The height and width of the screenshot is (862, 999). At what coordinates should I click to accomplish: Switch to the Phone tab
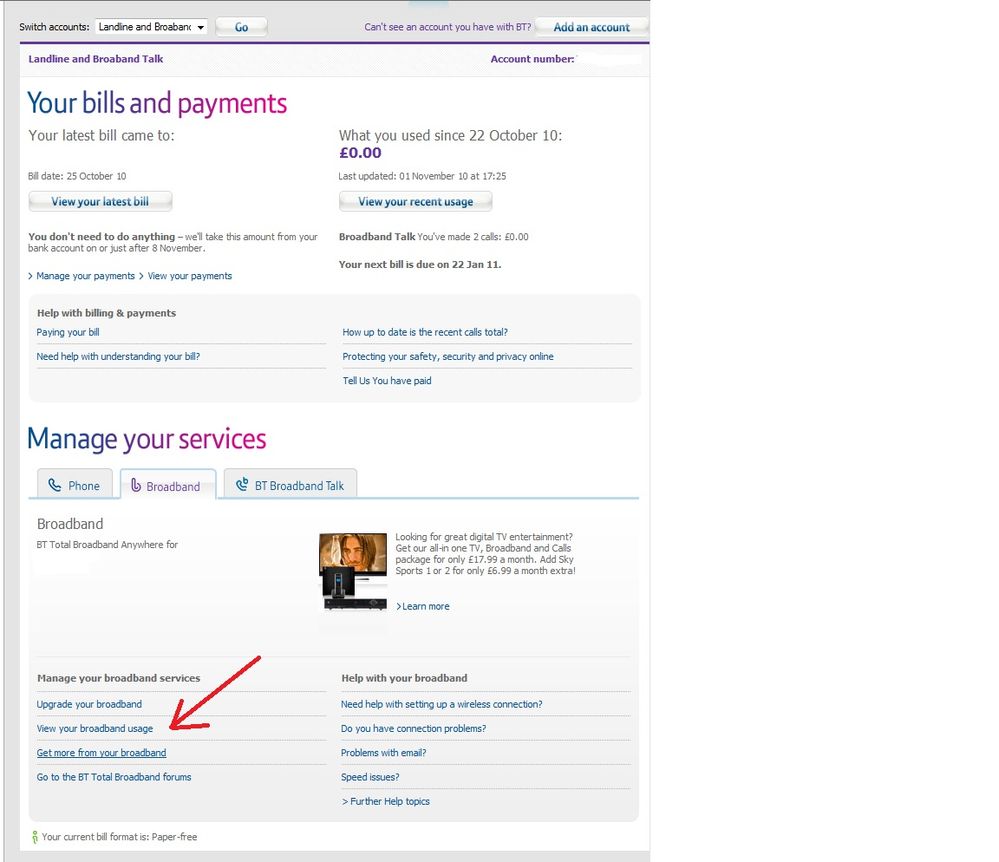(75, 485)
